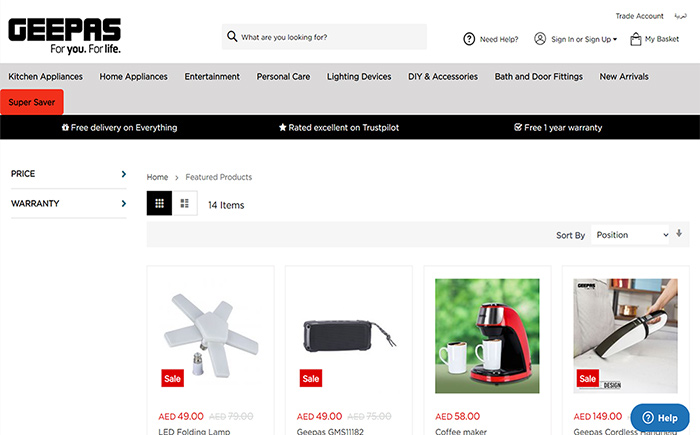Click the gift icon beside Free delivery
Viewport: 700px width, 435px height.
(65, 127)
